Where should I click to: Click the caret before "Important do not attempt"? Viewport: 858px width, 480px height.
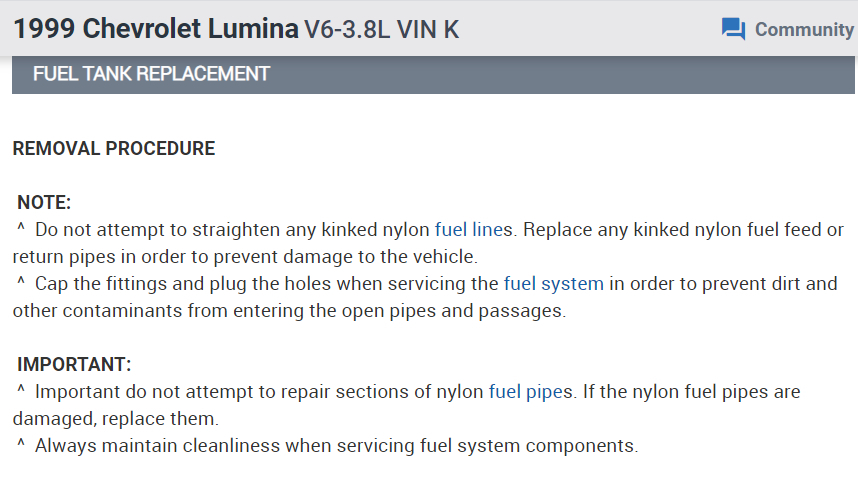point(21,391)
